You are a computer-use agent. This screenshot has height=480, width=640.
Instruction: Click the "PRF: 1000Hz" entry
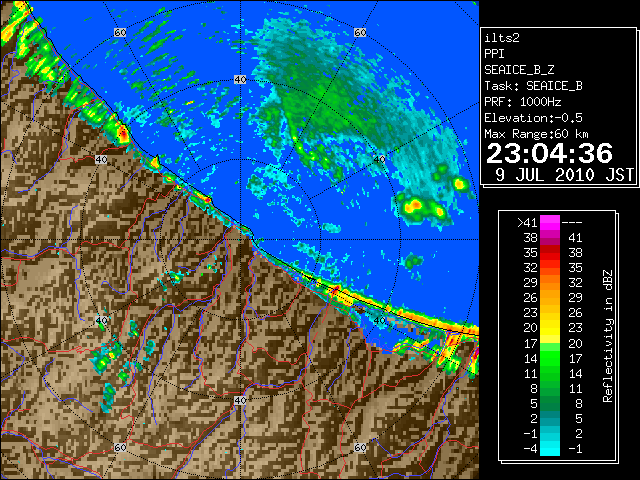(523, 102)
